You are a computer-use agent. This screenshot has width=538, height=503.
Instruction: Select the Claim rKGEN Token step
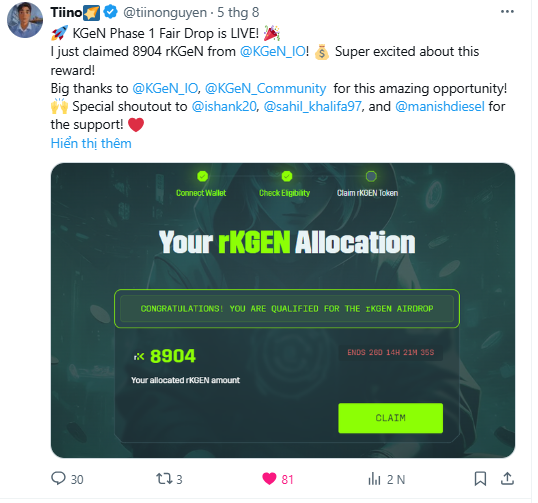tap(368, 185)
